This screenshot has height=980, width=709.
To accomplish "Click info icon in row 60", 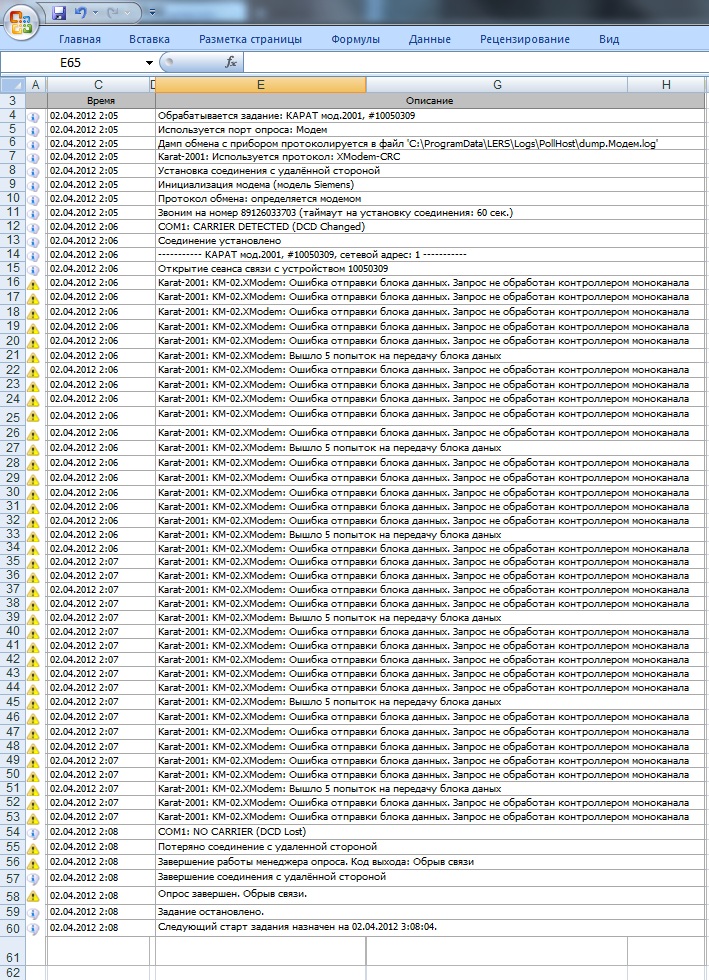I will click(x=34, y=929).
